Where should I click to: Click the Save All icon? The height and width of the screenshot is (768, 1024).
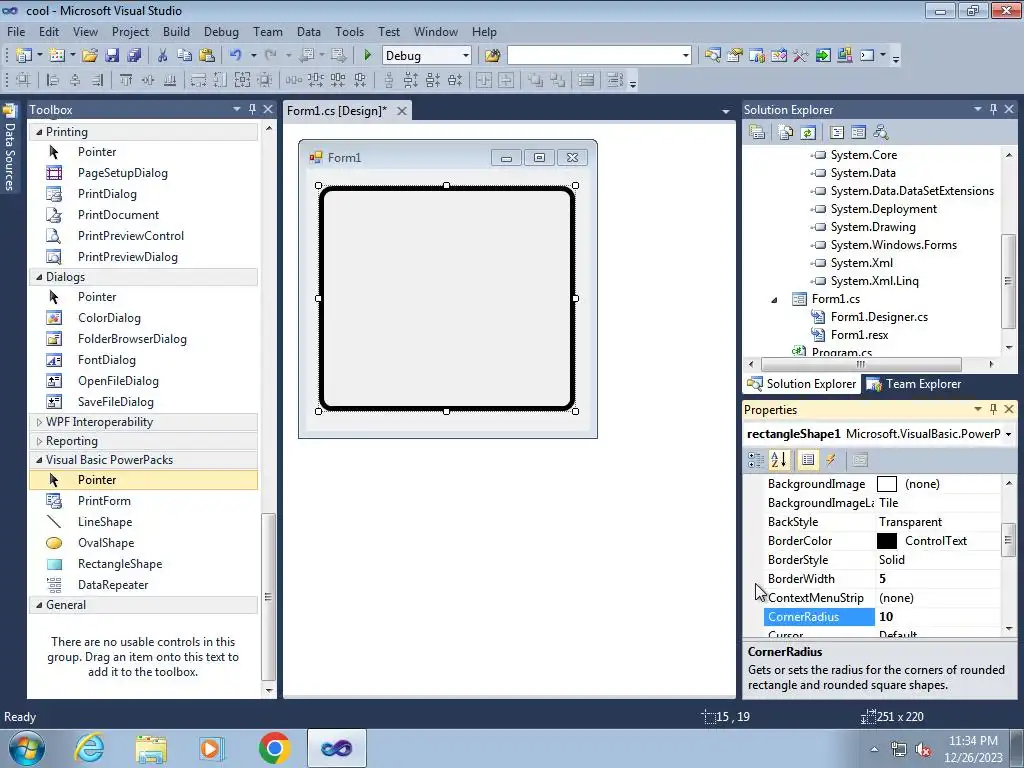point(134,56)
